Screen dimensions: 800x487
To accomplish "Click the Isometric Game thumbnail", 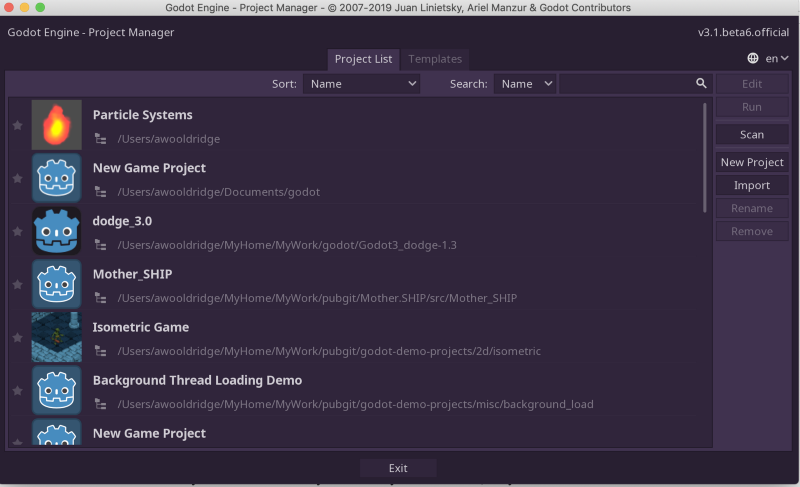I will (57, 337).
